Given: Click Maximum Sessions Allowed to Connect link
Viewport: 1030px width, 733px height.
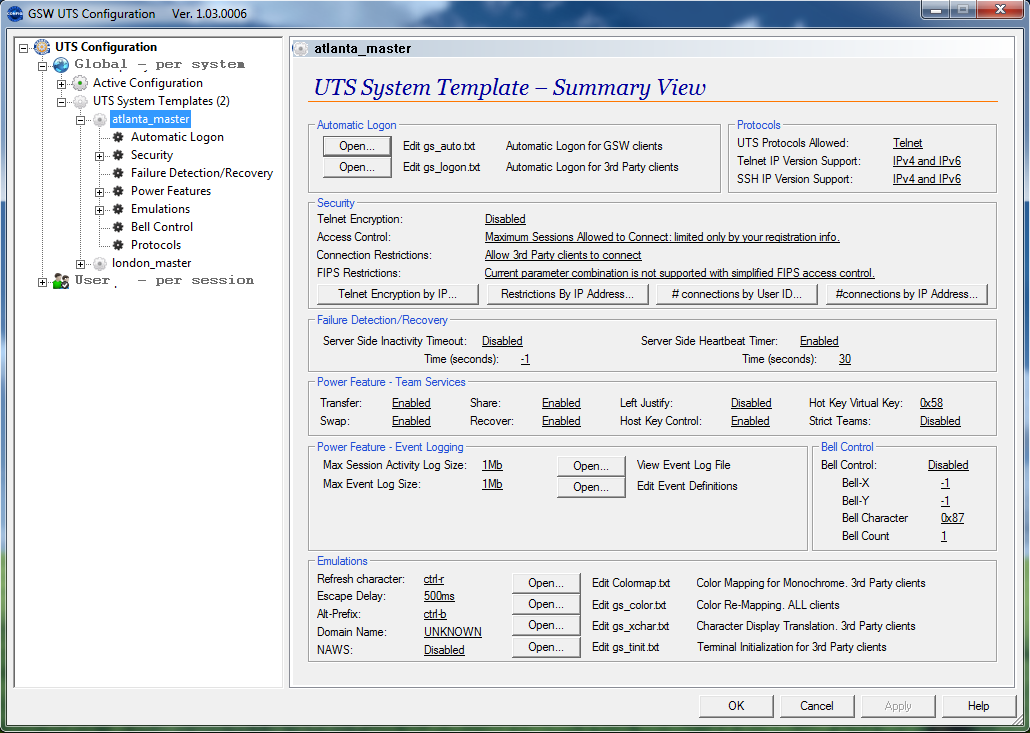Looking at the screenshot, I should pyautogui.click(x=661, y=236).
